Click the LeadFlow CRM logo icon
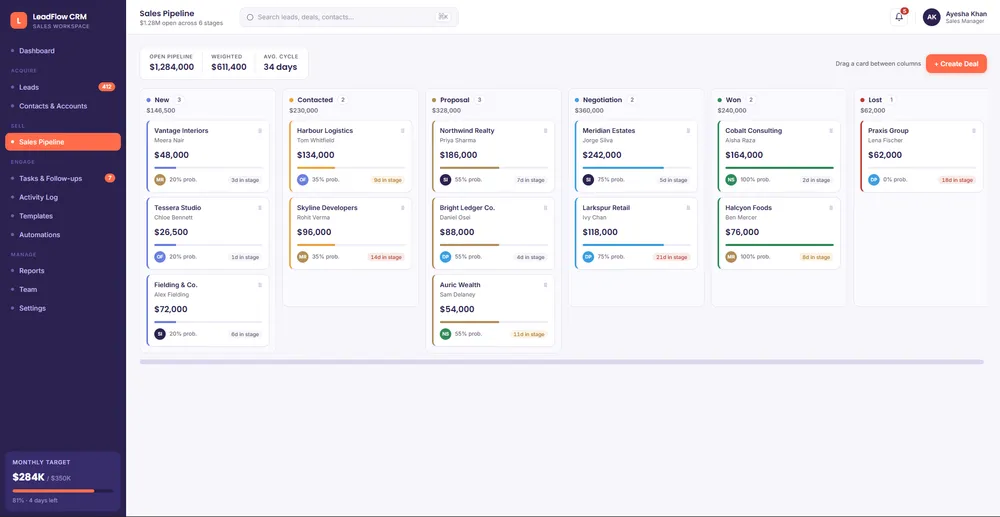Image resolution: width=1000 pixels, height=517 pixels. [x=18, y=20]
